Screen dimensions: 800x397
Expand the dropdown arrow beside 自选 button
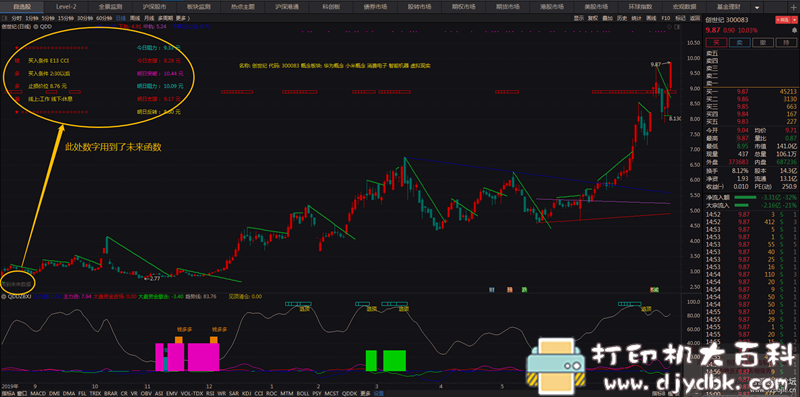coord(794,20)
